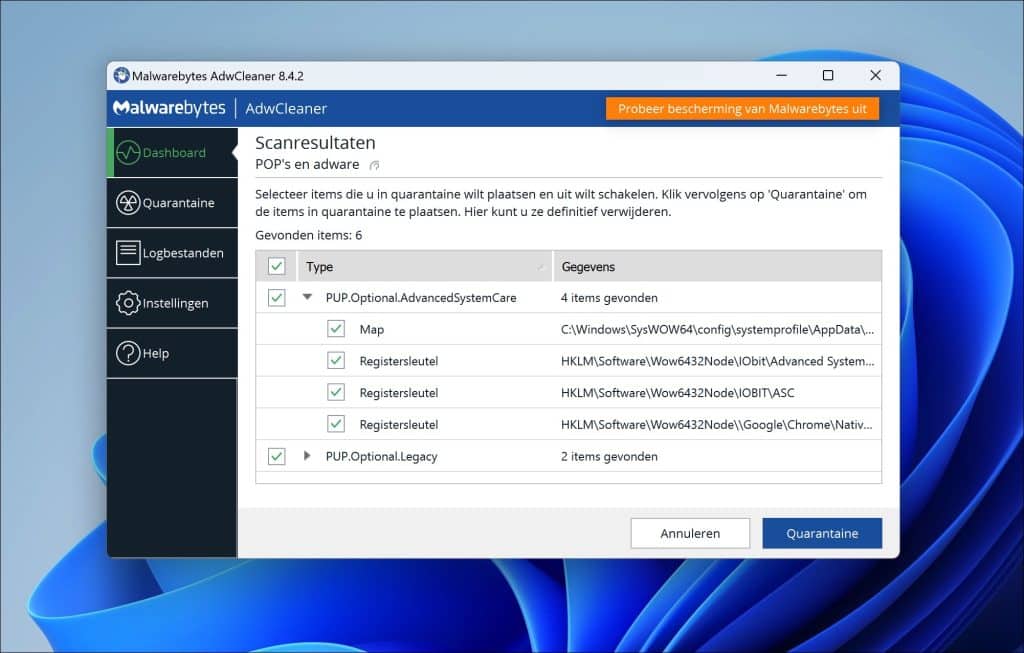Select the Google\Chrome registry path cell
The height and width of the screenshot is (653, 1024).
point(716,425)
